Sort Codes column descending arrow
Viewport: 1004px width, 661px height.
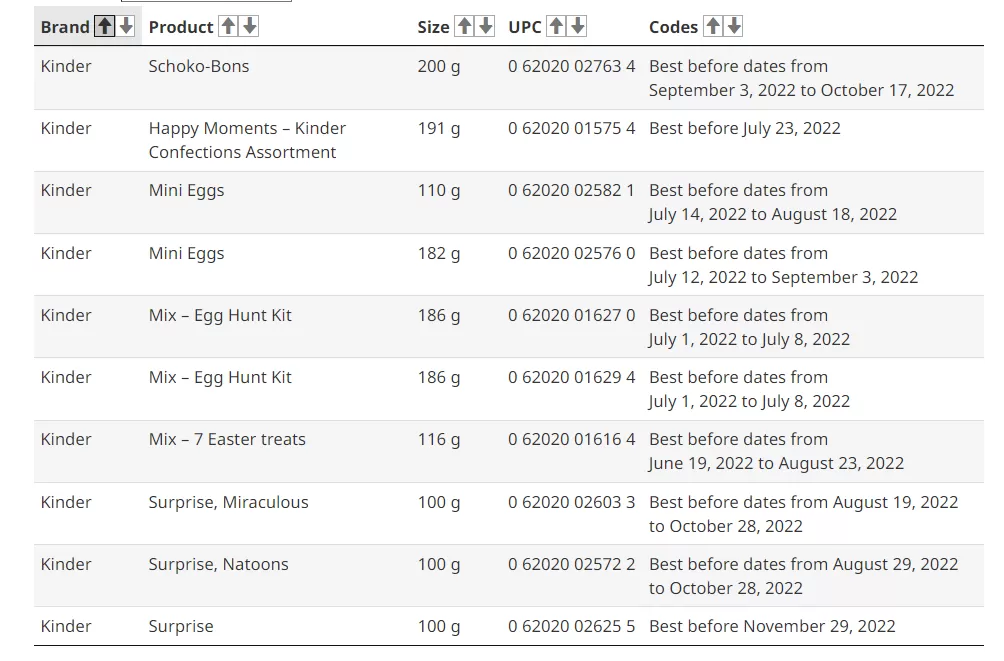tap(734, 26)
